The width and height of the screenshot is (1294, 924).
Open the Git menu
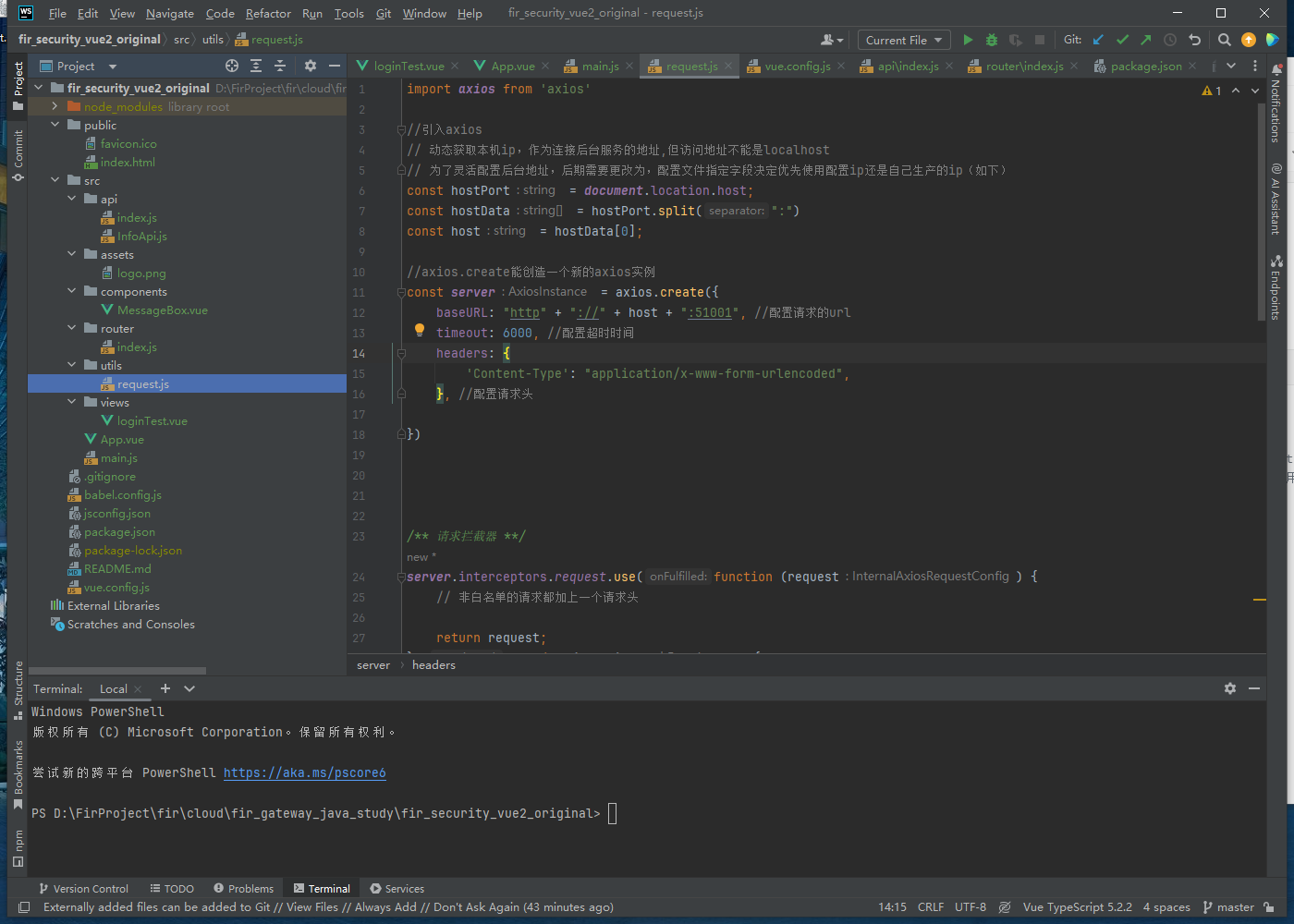tap(384, 13)
